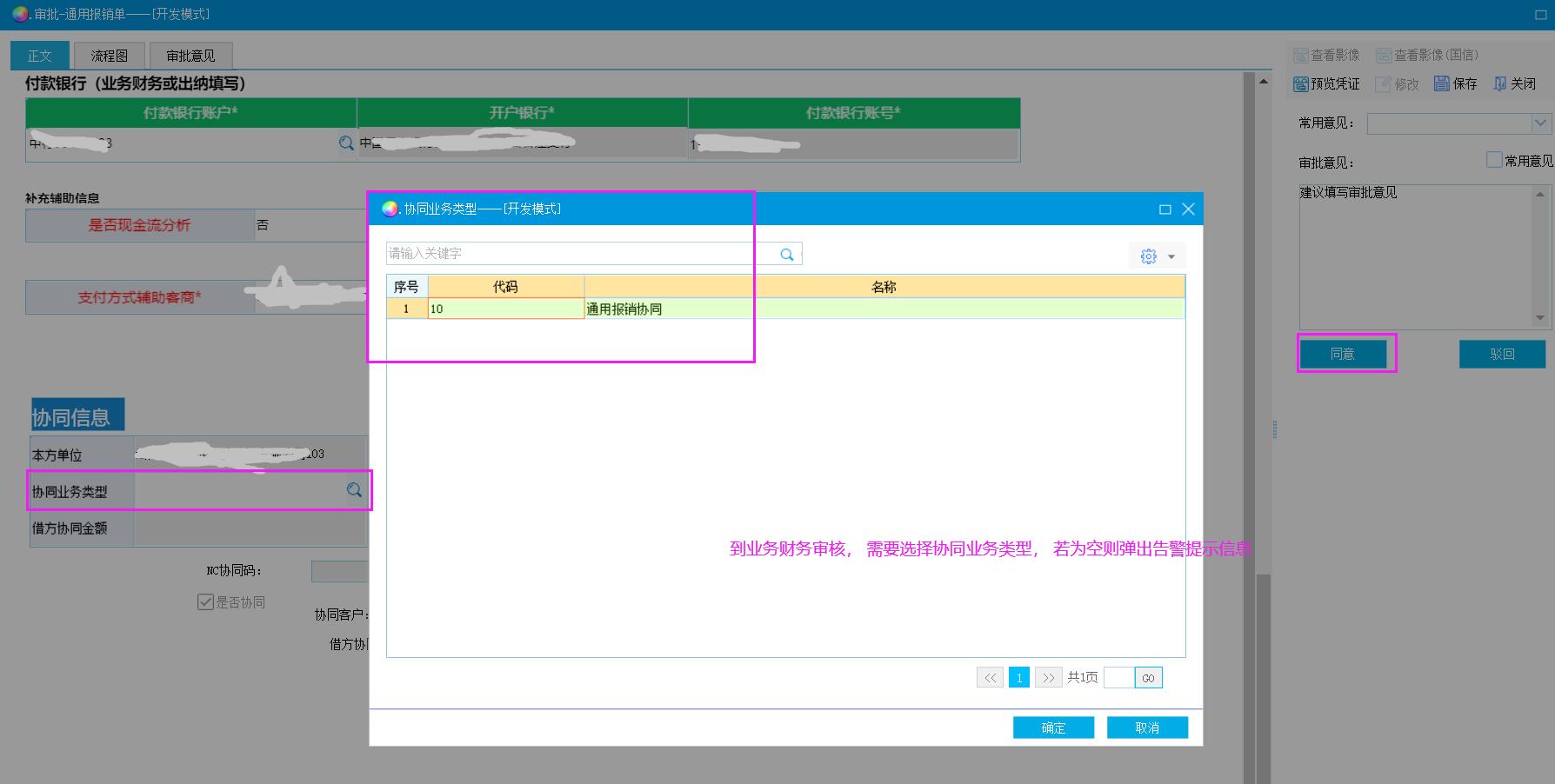The image size is (1555, 784).
Task: Click the 确定 button in dialog
Action: pyautogui.click(x=1053, y=728)
